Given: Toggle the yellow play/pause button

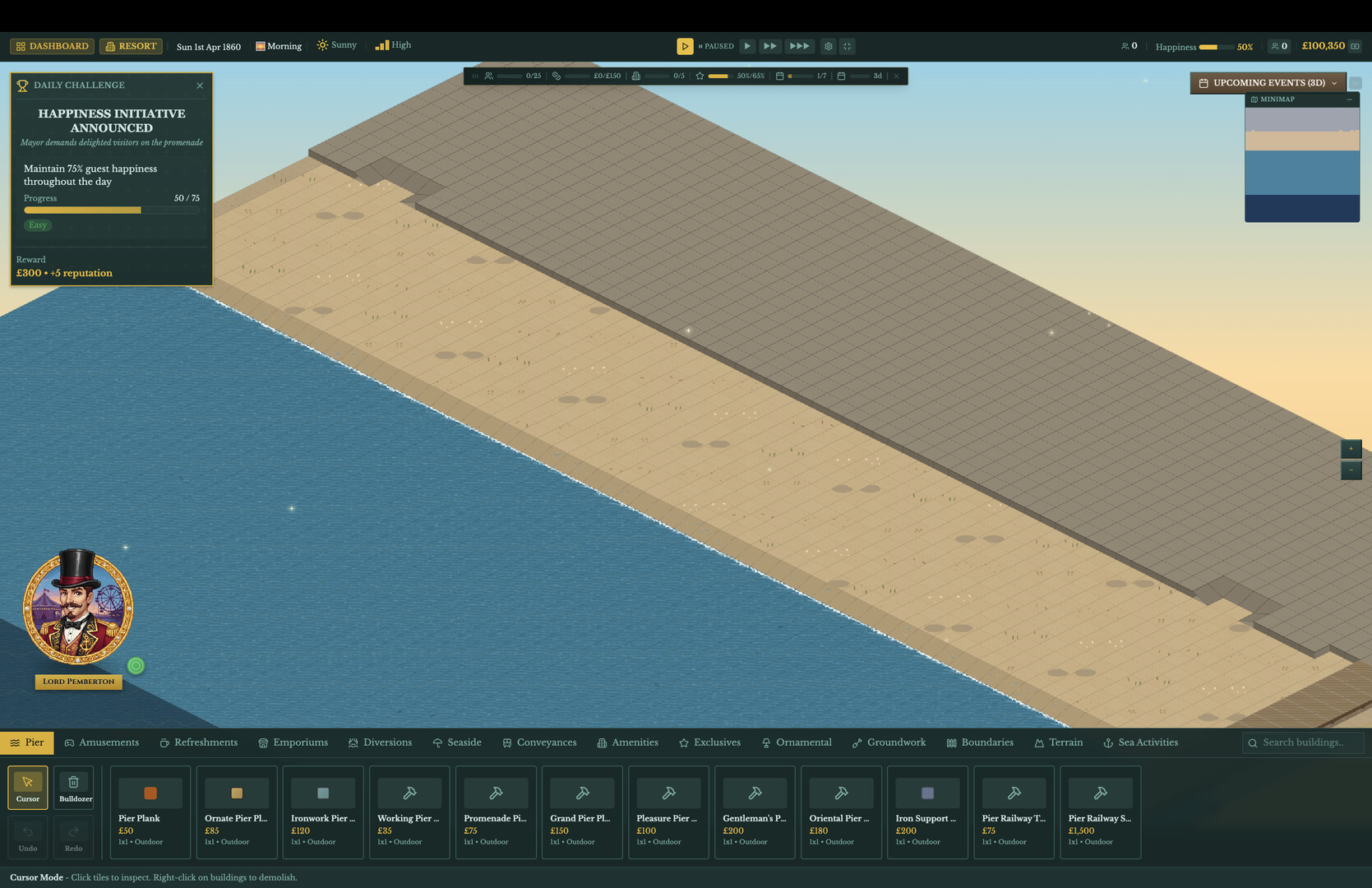Looking at the screenshot, I should [x=685, y=46].
